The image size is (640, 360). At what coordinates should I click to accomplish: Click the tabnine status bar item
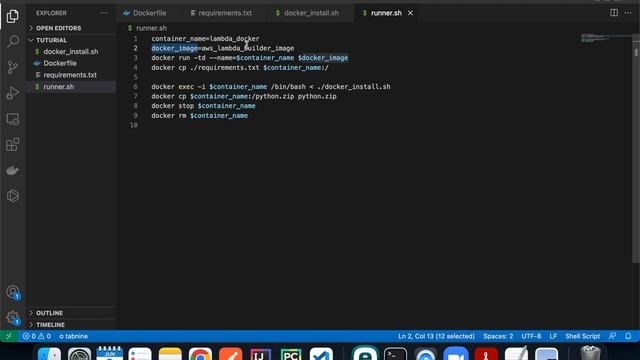pos(73,336)
